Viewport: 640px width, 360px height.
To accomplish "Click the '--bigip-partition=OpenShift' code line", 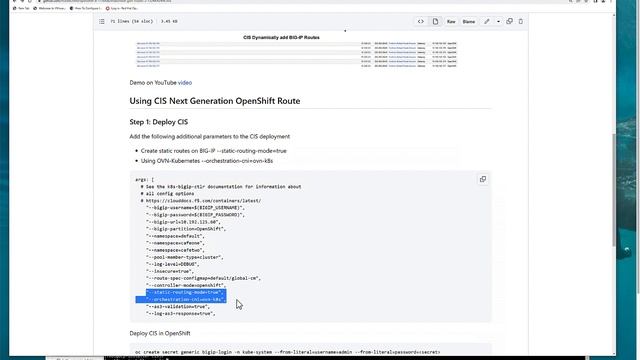I will tap(186, 229).
